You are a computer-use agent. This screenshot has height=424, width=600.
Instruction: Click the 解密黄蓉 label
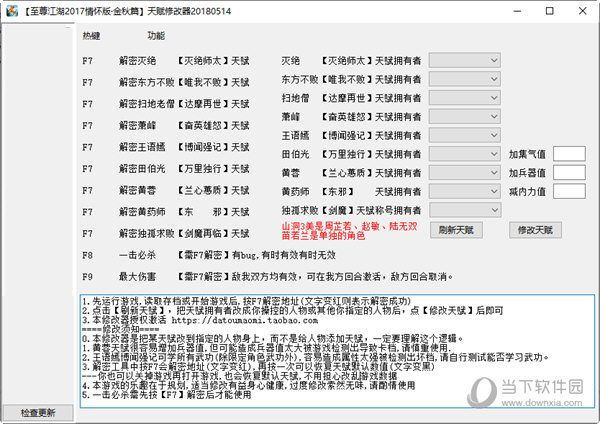[x=137, y=191]
